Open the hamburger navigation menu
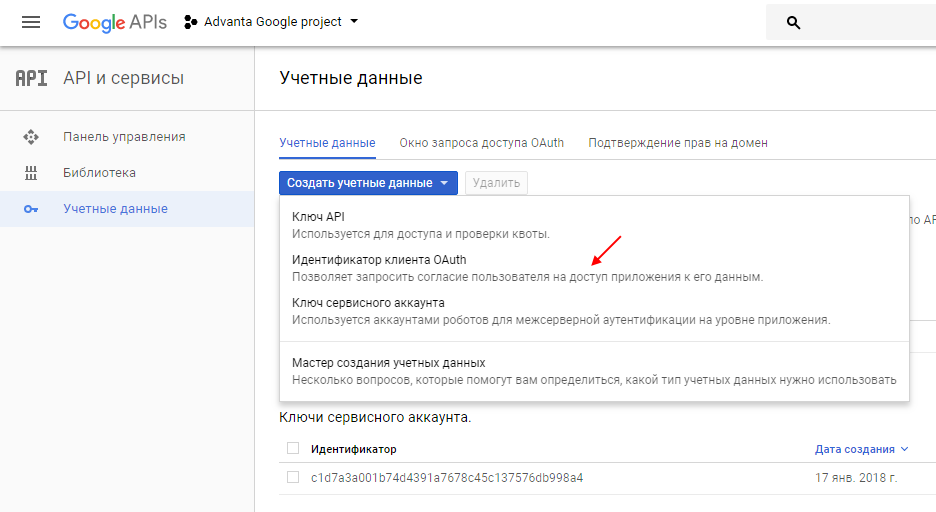 pyautogui.click(x=30, y=22)
